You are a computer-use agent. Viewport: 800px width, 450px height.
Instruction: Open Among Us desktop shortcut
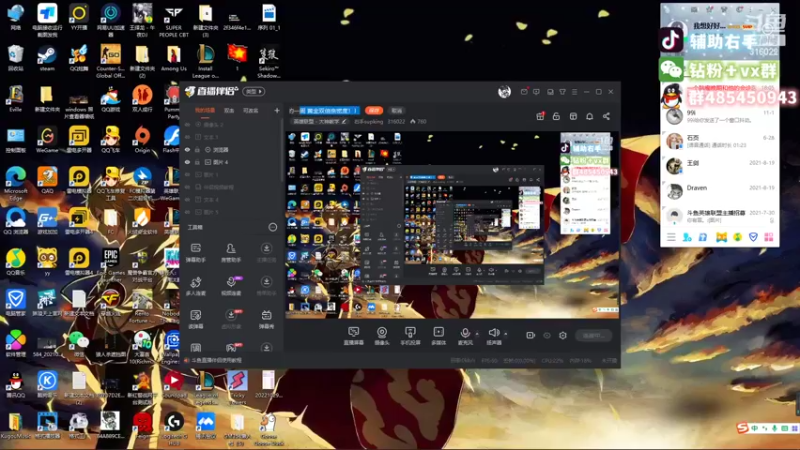click(173, 58)
